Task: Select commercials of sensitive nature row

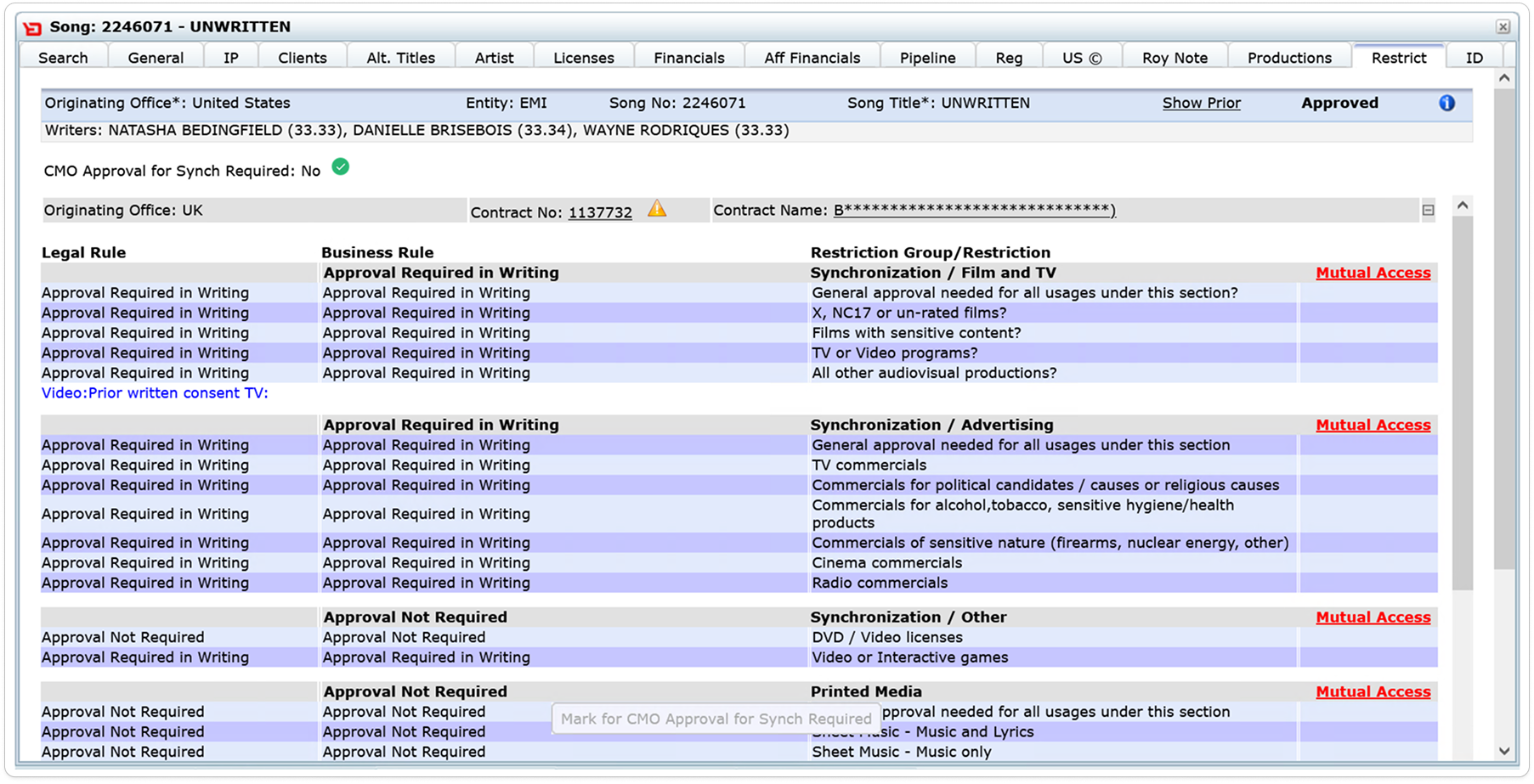Action: pyautogui.click(x=739, y=543)
